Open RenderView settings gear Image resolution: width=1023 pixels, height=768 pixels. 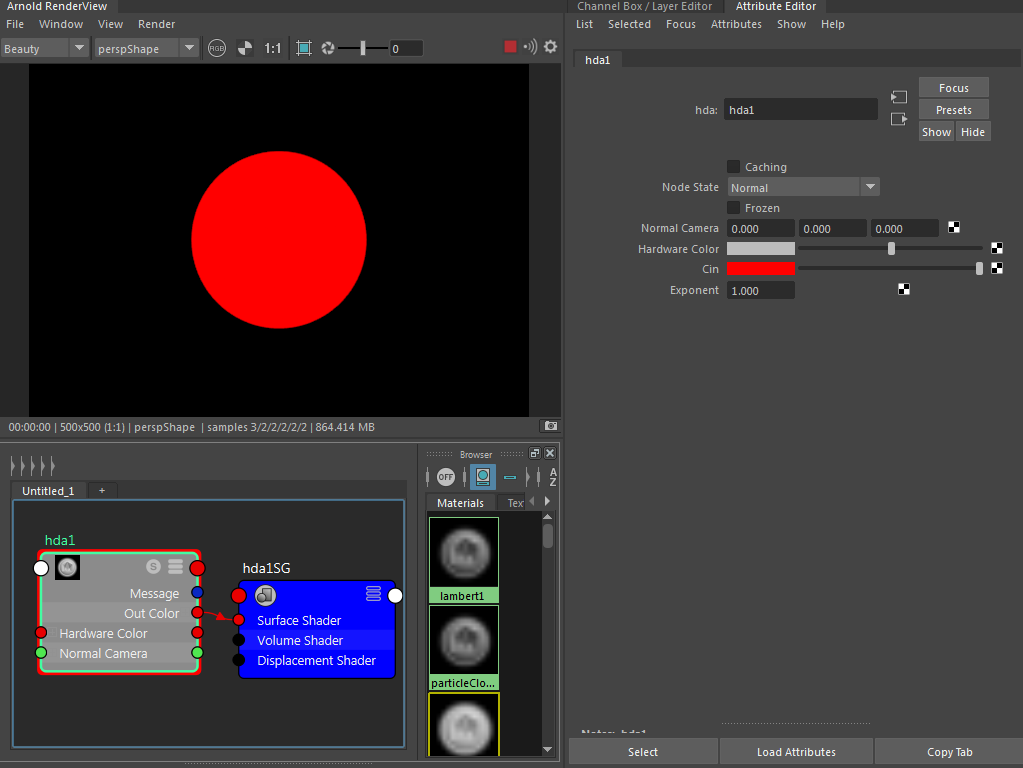pyautogui.click(x=550, y=47)
